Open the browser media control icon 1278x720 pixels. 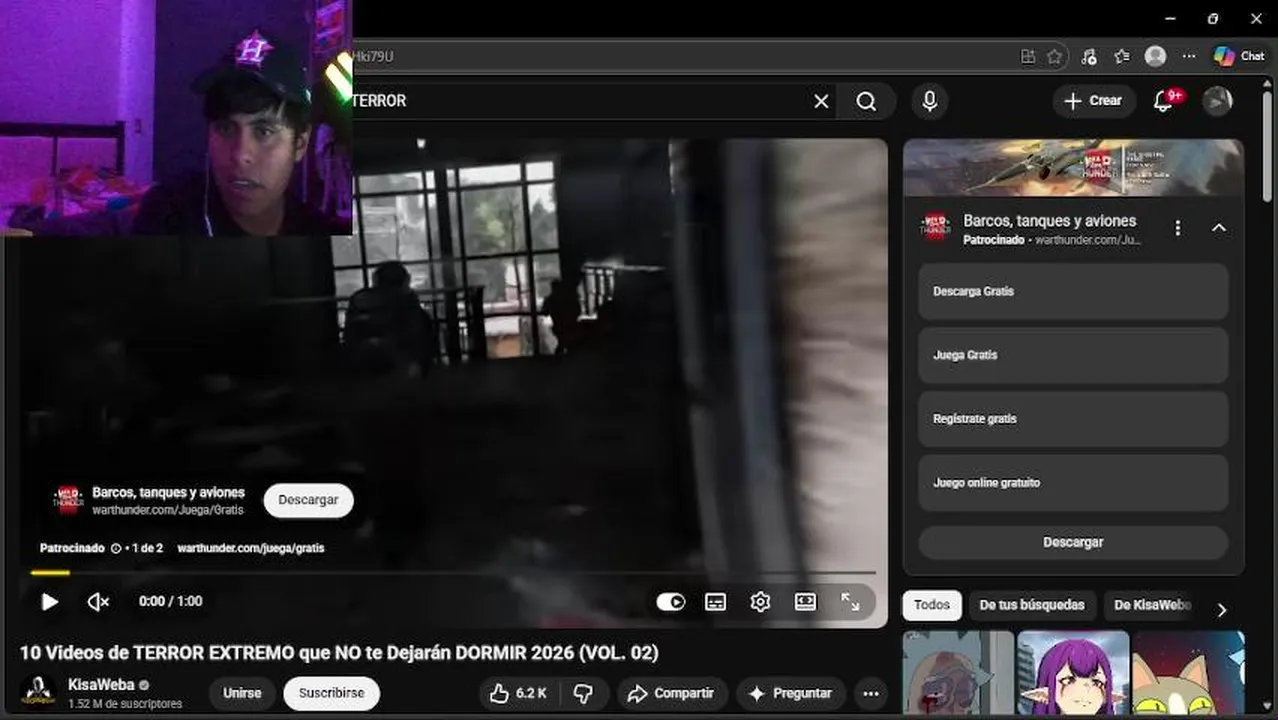pos(1089,57)
